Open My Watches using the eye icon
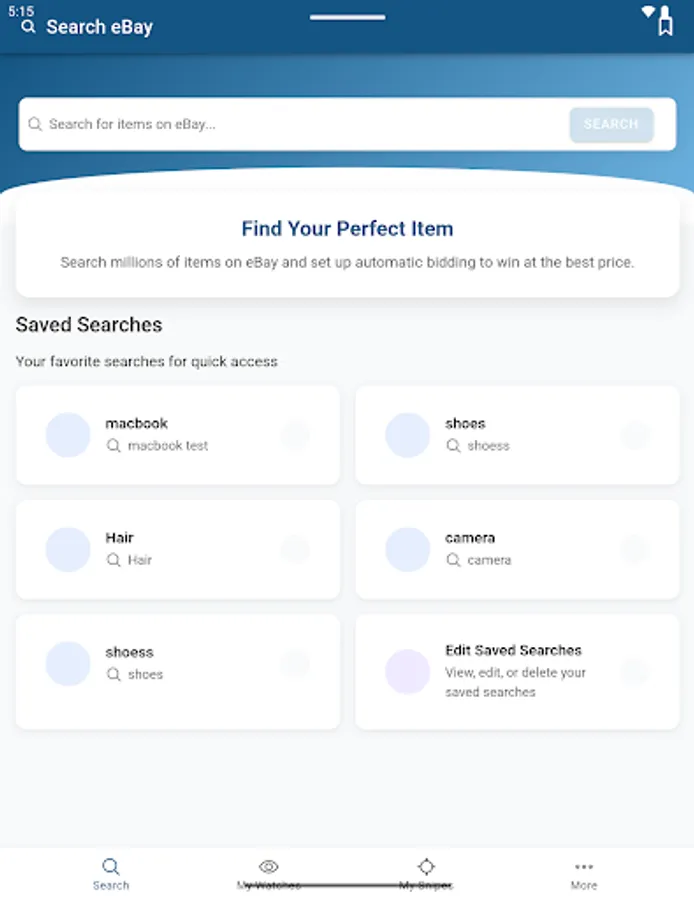This screenshot has width=694, height=900. 268,866
